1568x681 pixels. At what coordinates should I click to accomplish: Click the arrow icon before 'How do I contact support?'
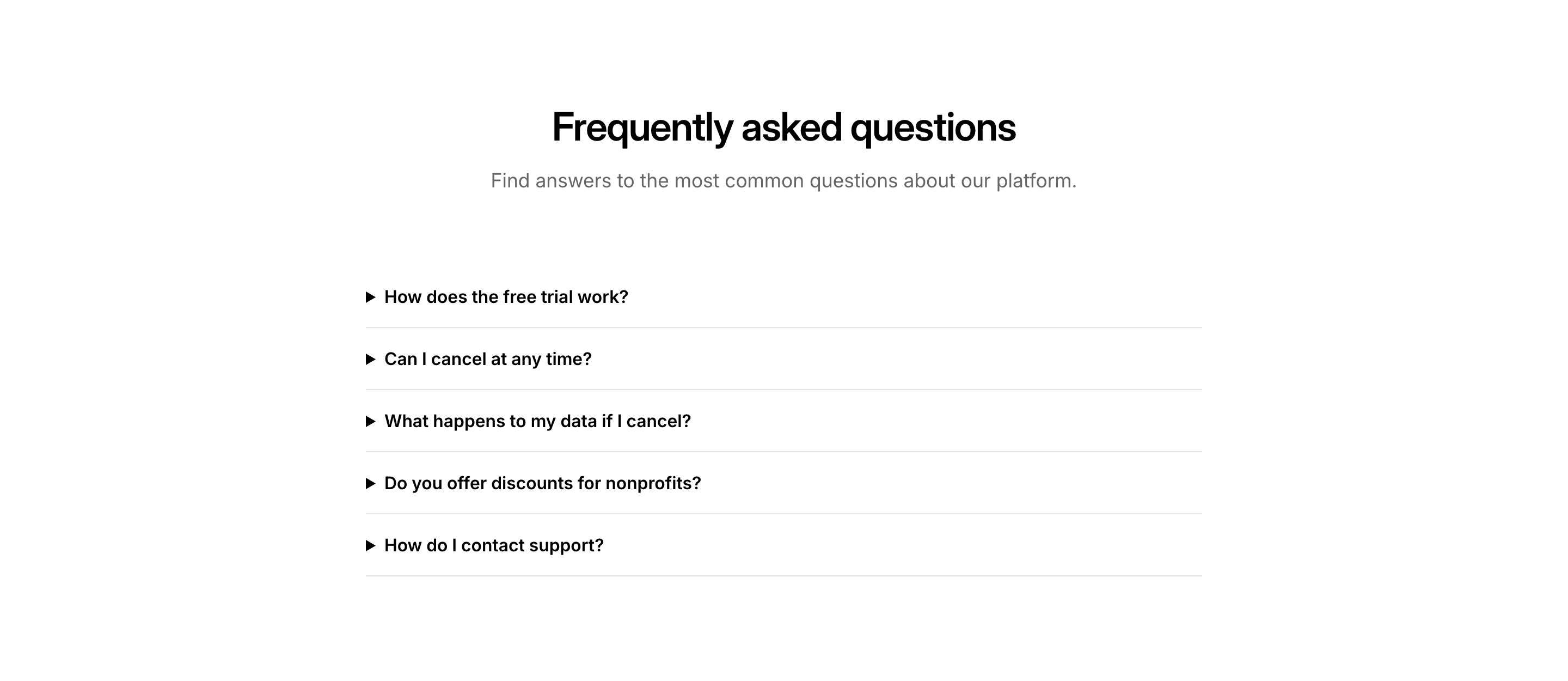pyautogui.click(x=370, y=546)
